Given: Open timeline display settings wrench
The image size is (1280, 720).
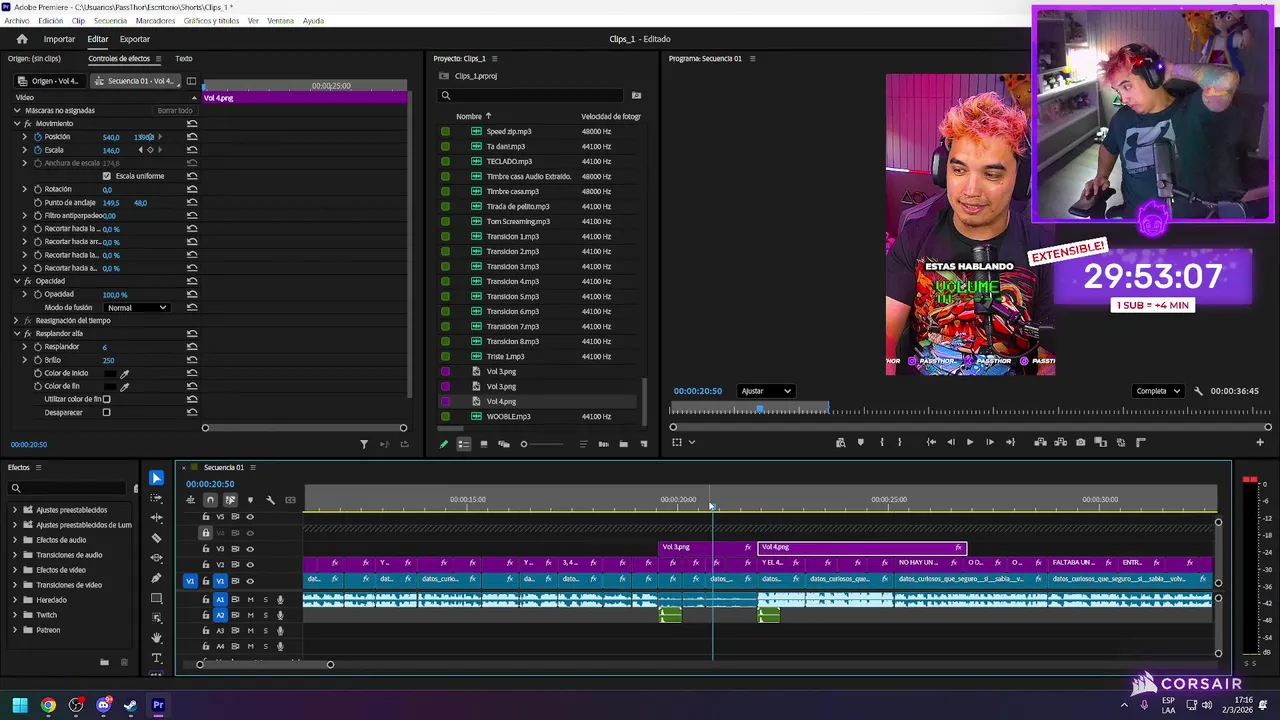Looking at the screenshot, I should tap(270, 500).
